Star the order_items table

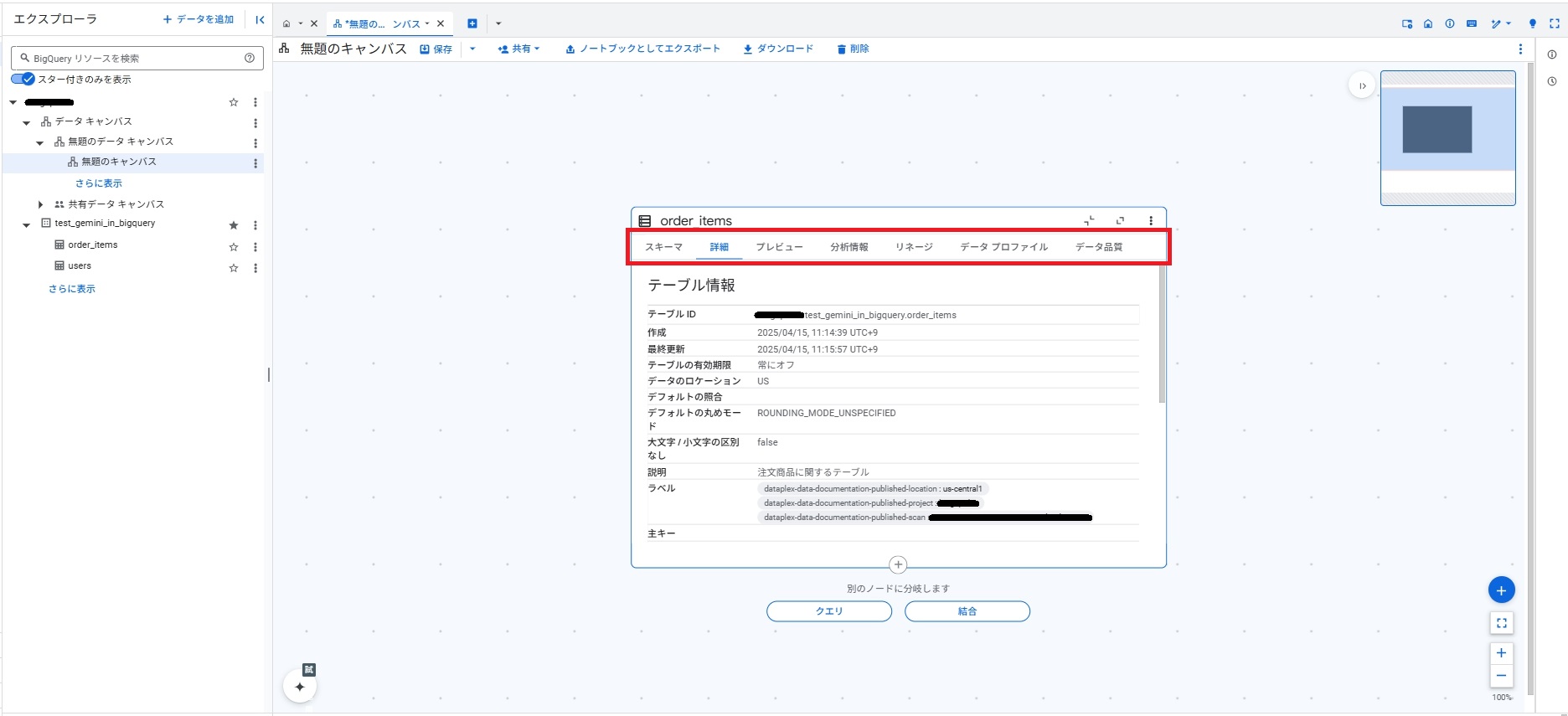point(234,246)
